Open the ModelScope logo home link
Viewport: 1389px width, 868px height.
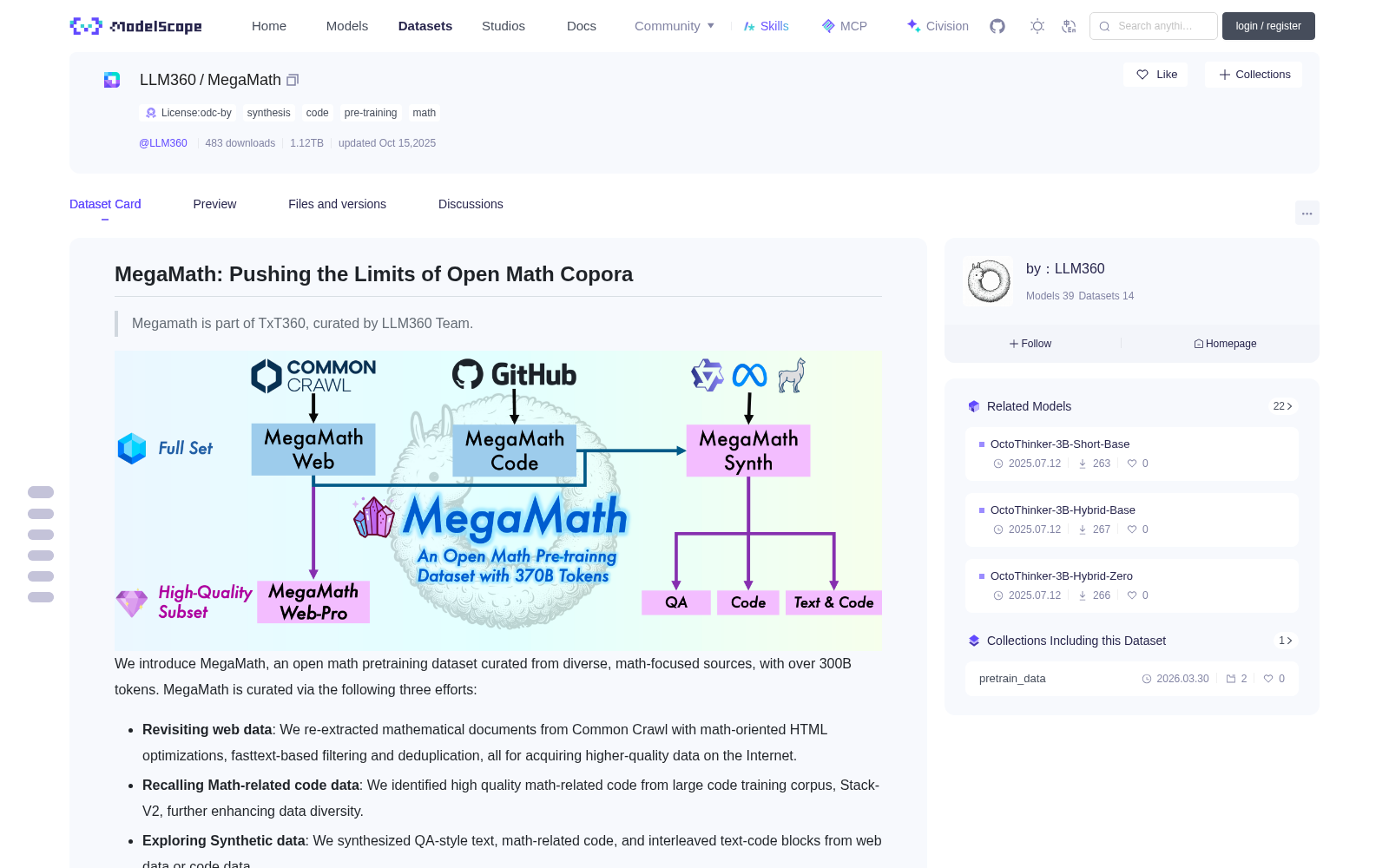tap(136, 26)
